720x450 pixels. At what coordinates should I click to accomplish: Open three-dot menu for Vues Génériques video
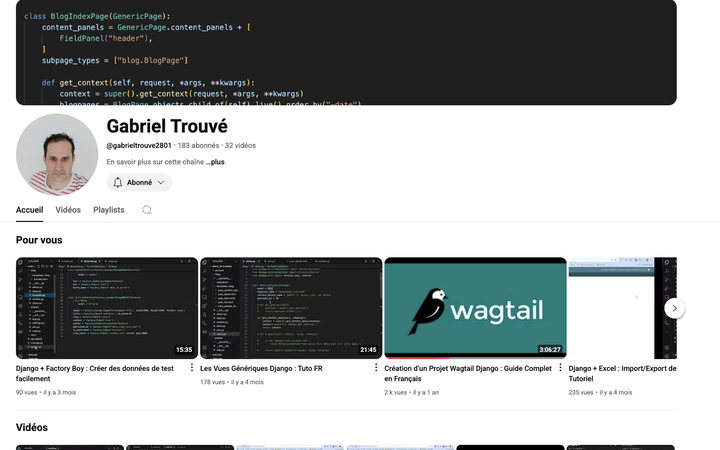click(x=376, y=368)
